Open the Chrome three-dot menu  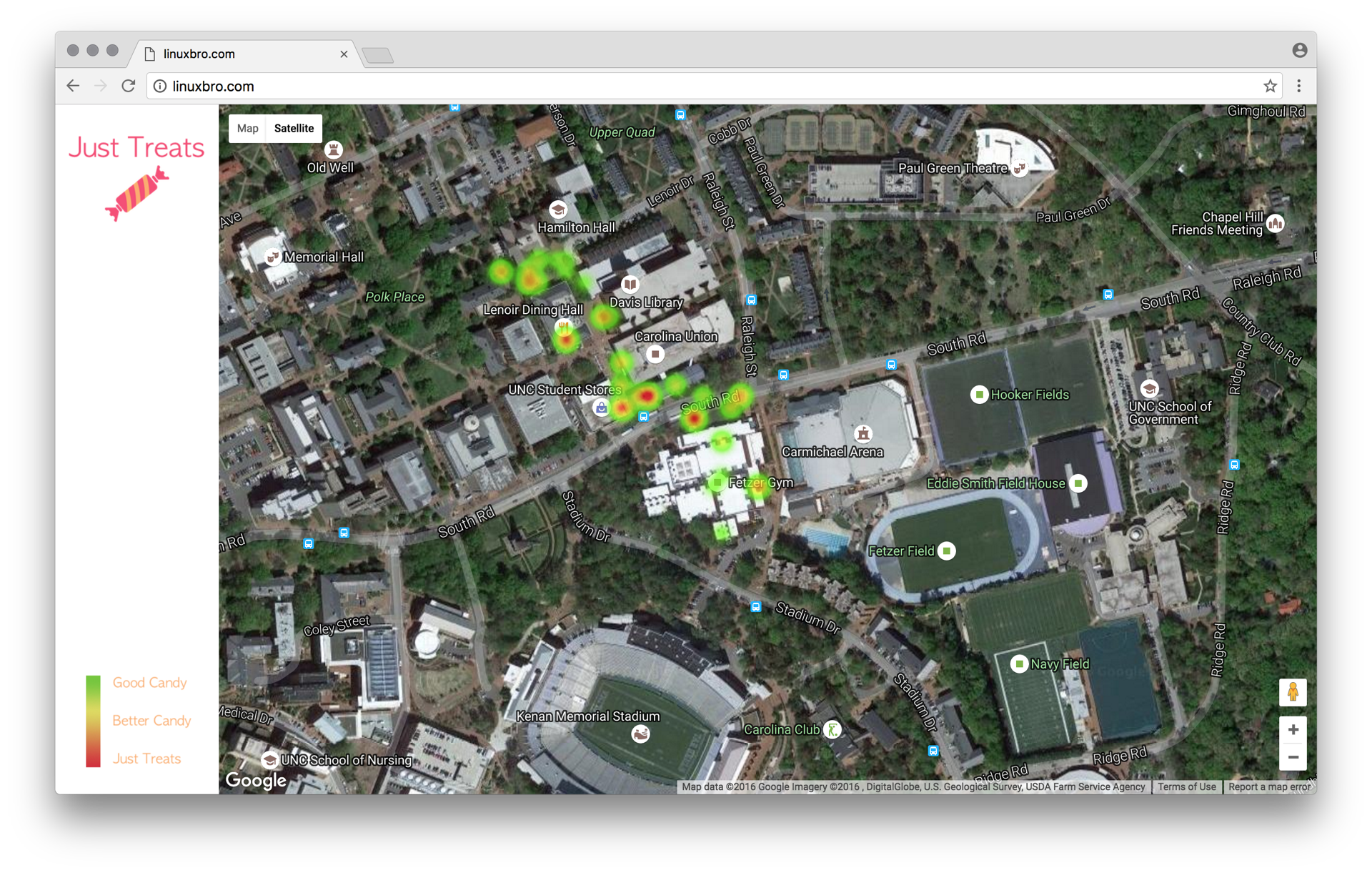tap(1299, 87)
